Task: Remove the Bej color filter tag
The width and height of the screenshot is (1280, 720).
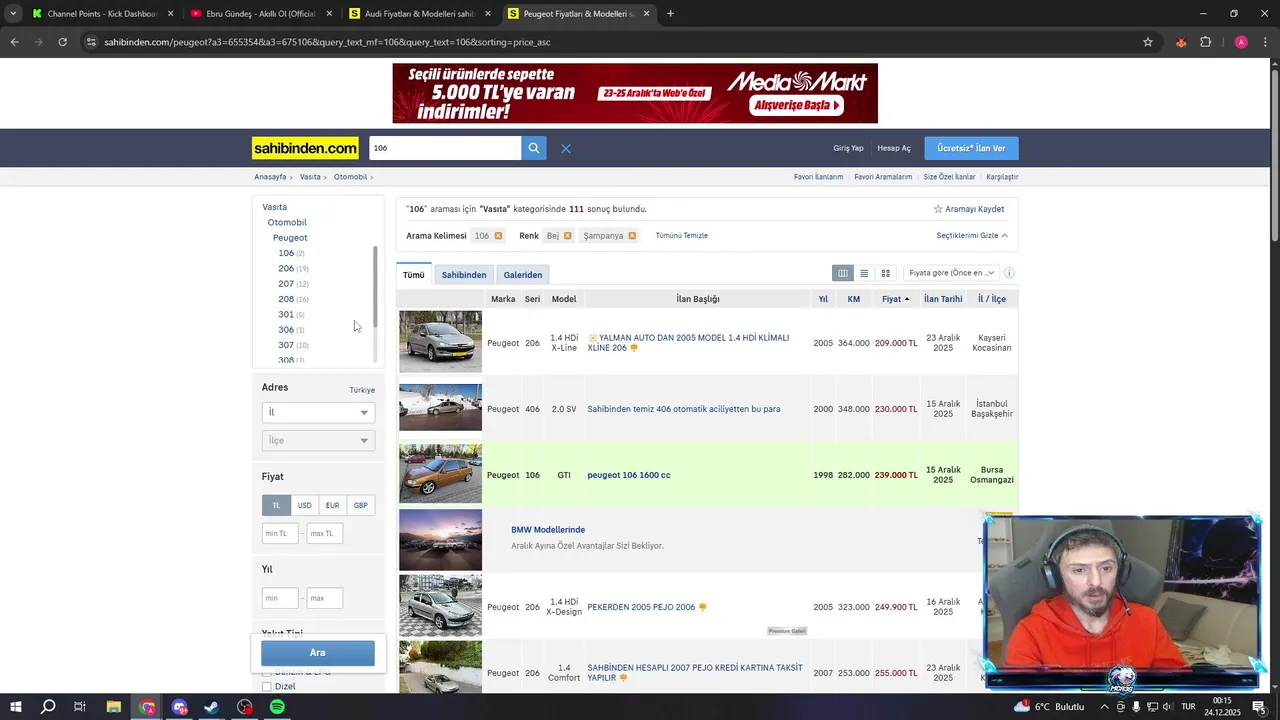Action: [x=567, y=236]
